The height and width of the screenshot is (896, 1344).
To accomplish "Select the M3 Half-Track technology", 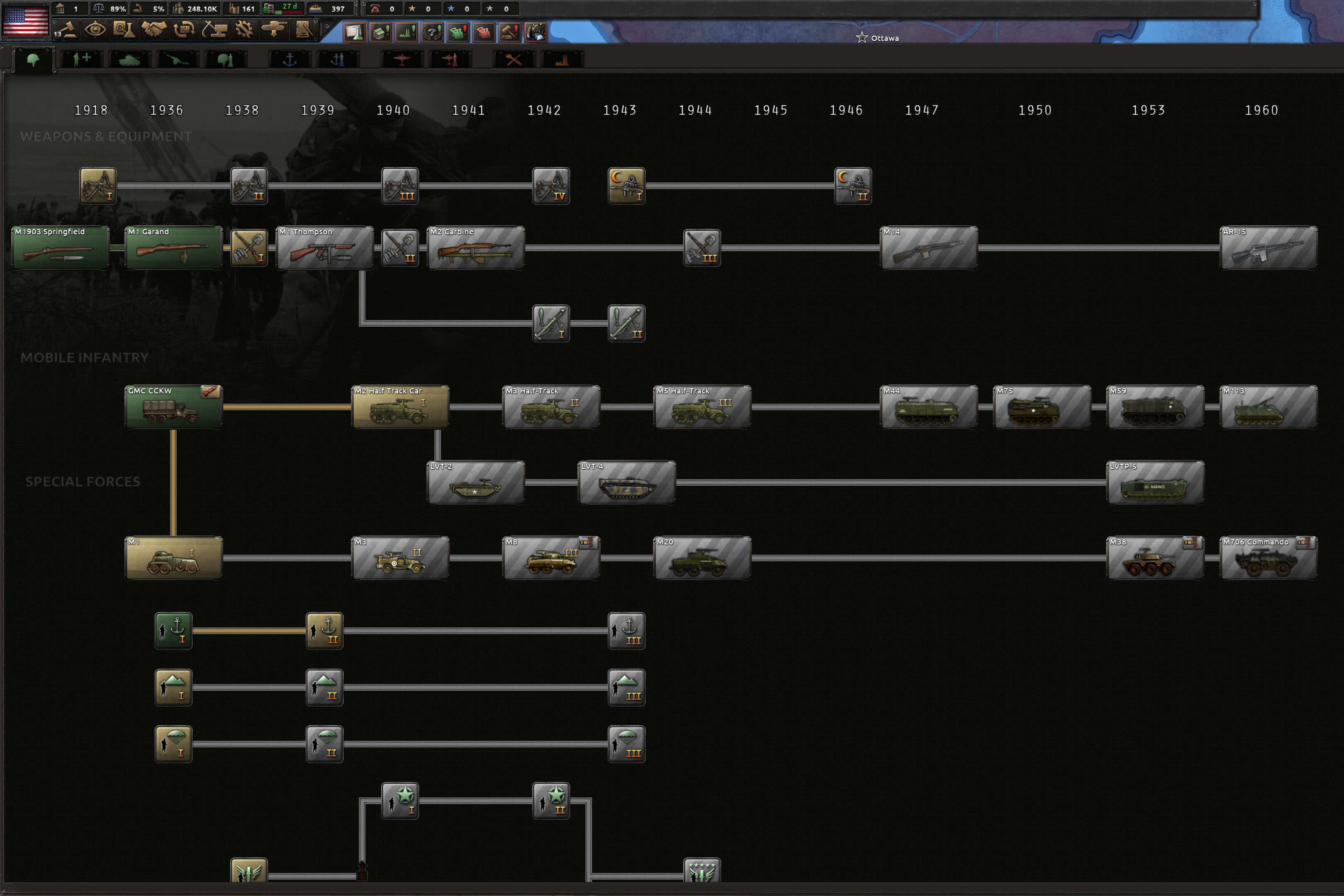I will [x=551, y=407].
